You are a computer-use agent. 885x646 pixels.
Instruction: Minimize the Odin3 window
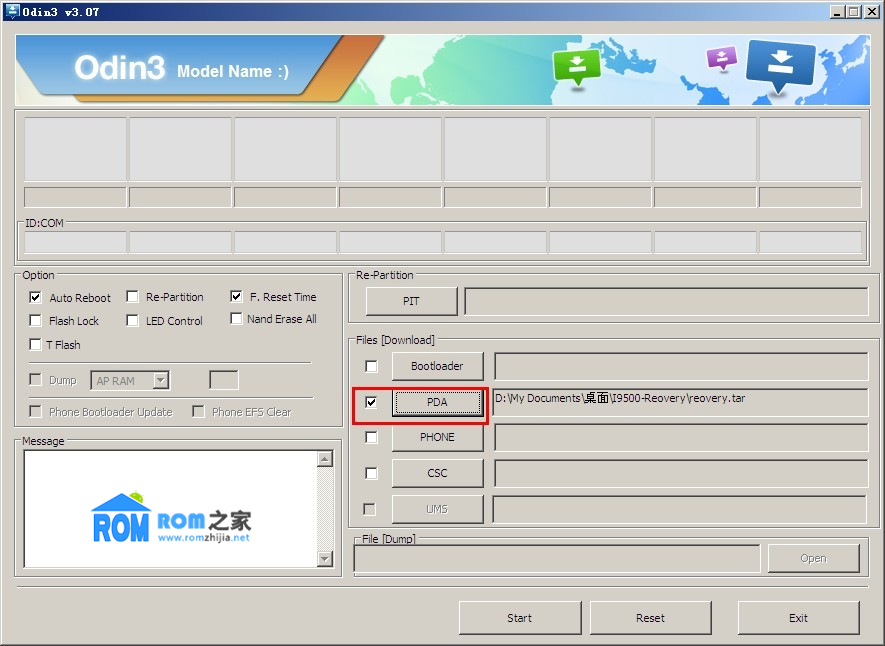click(x=837, y=11)
